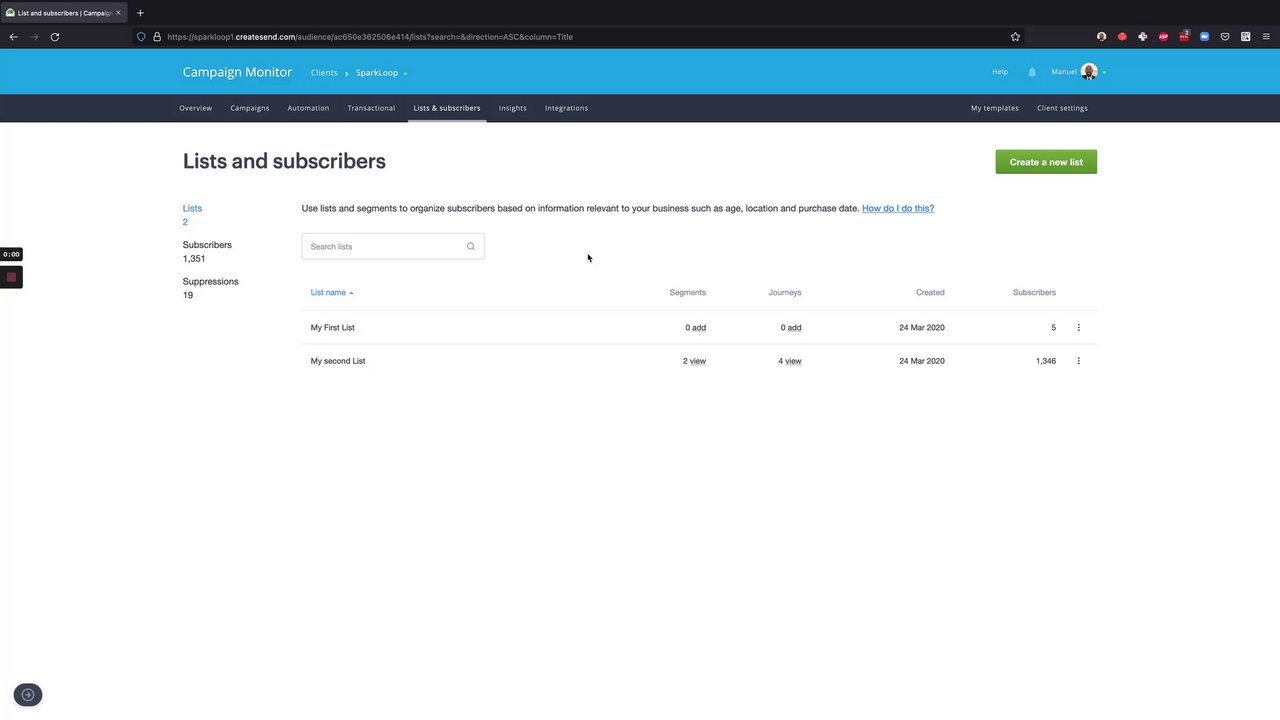Select Lists in the sidebar

coord(192,209)
